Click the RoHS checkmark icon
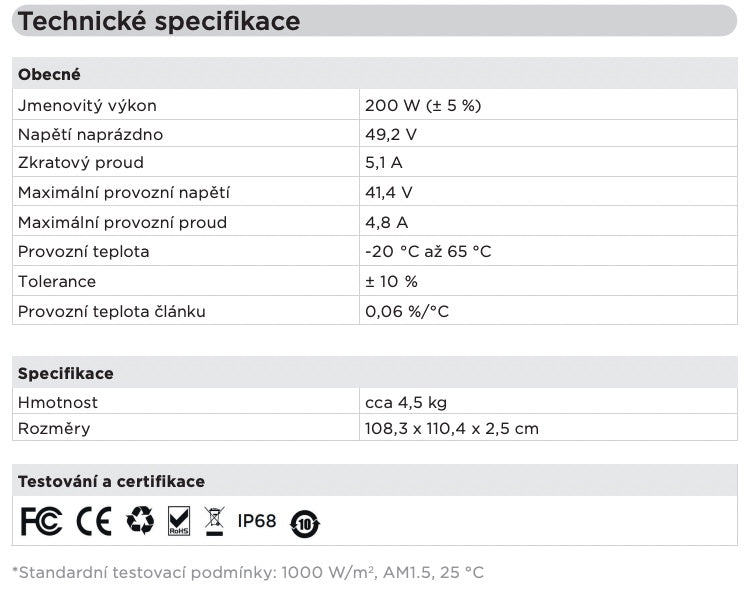 click(179, 521)
